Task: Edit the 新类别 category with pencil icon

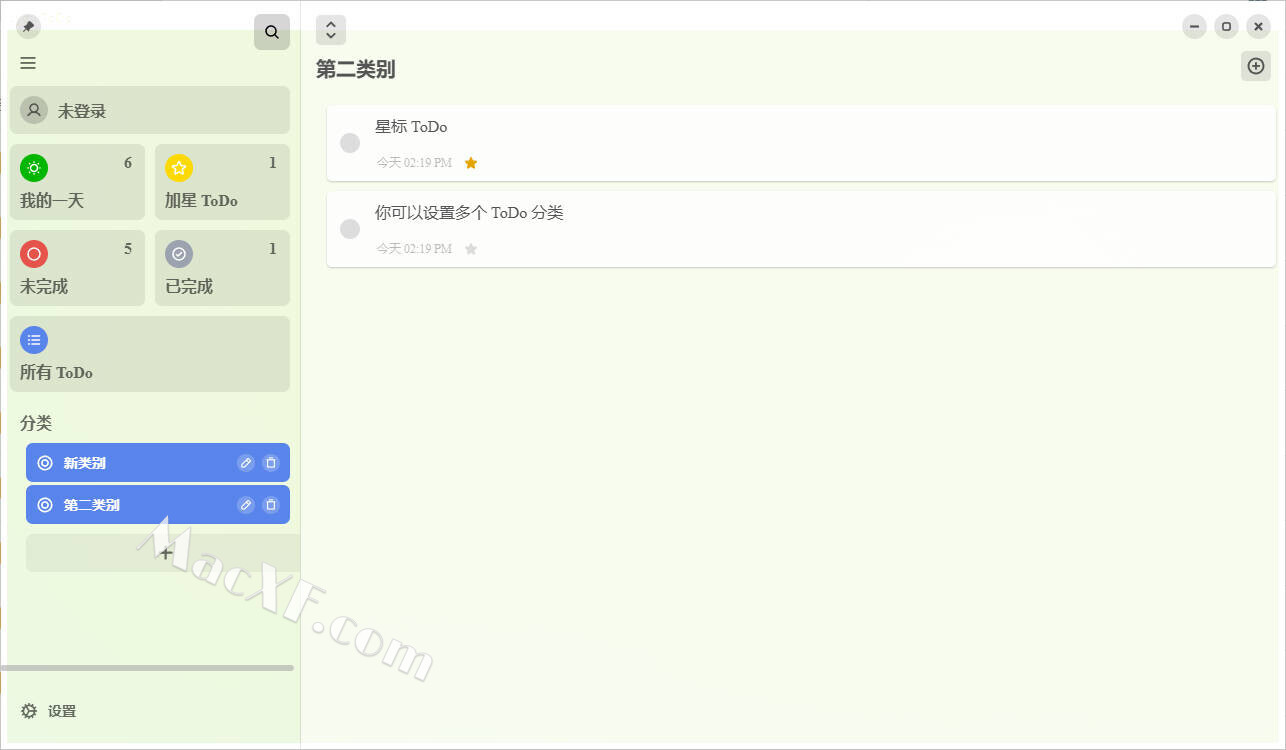Action: (246, 463)
